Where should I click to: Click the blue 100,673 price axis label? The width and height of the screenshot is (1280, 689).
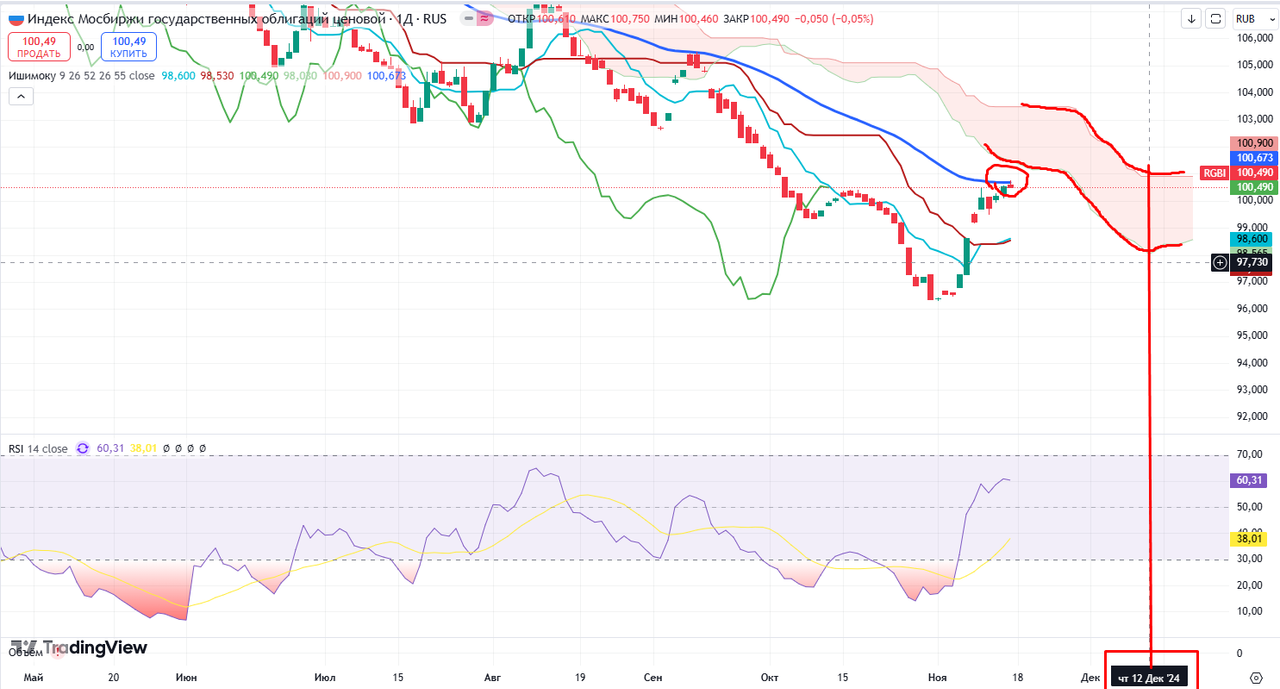pyautogui.click(x=1254, y=158)
